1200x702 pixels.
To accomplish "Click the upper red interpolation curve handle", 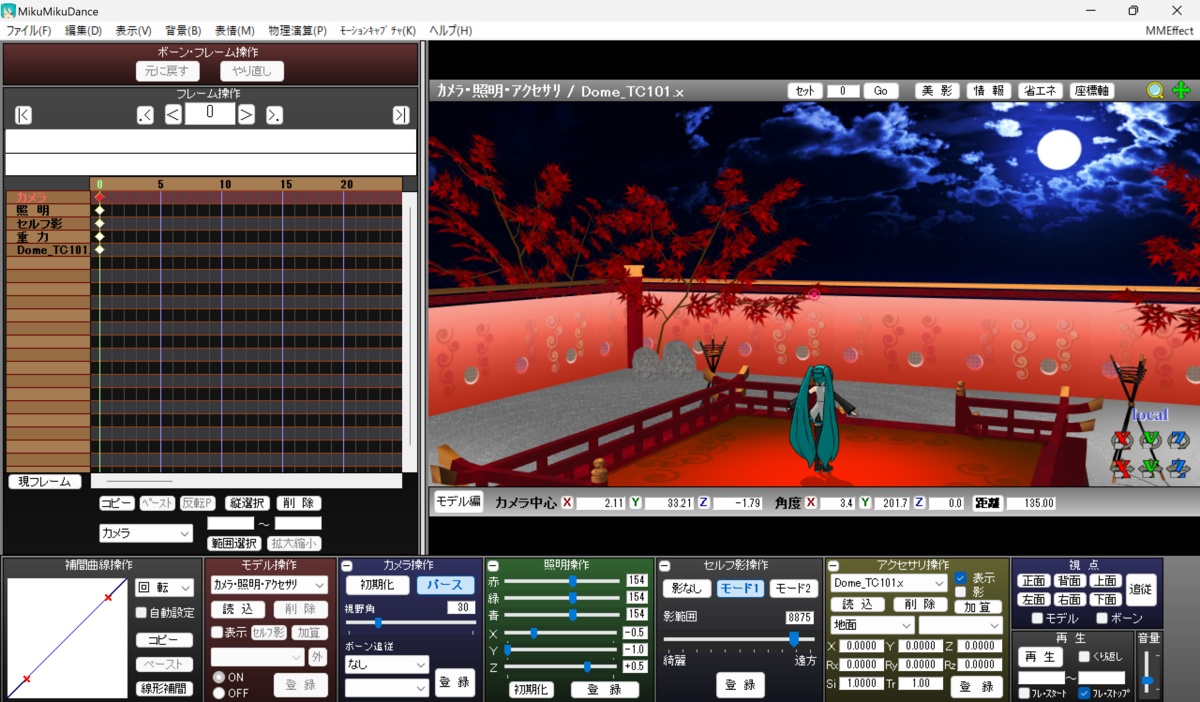I will click(x=109, y=598).
